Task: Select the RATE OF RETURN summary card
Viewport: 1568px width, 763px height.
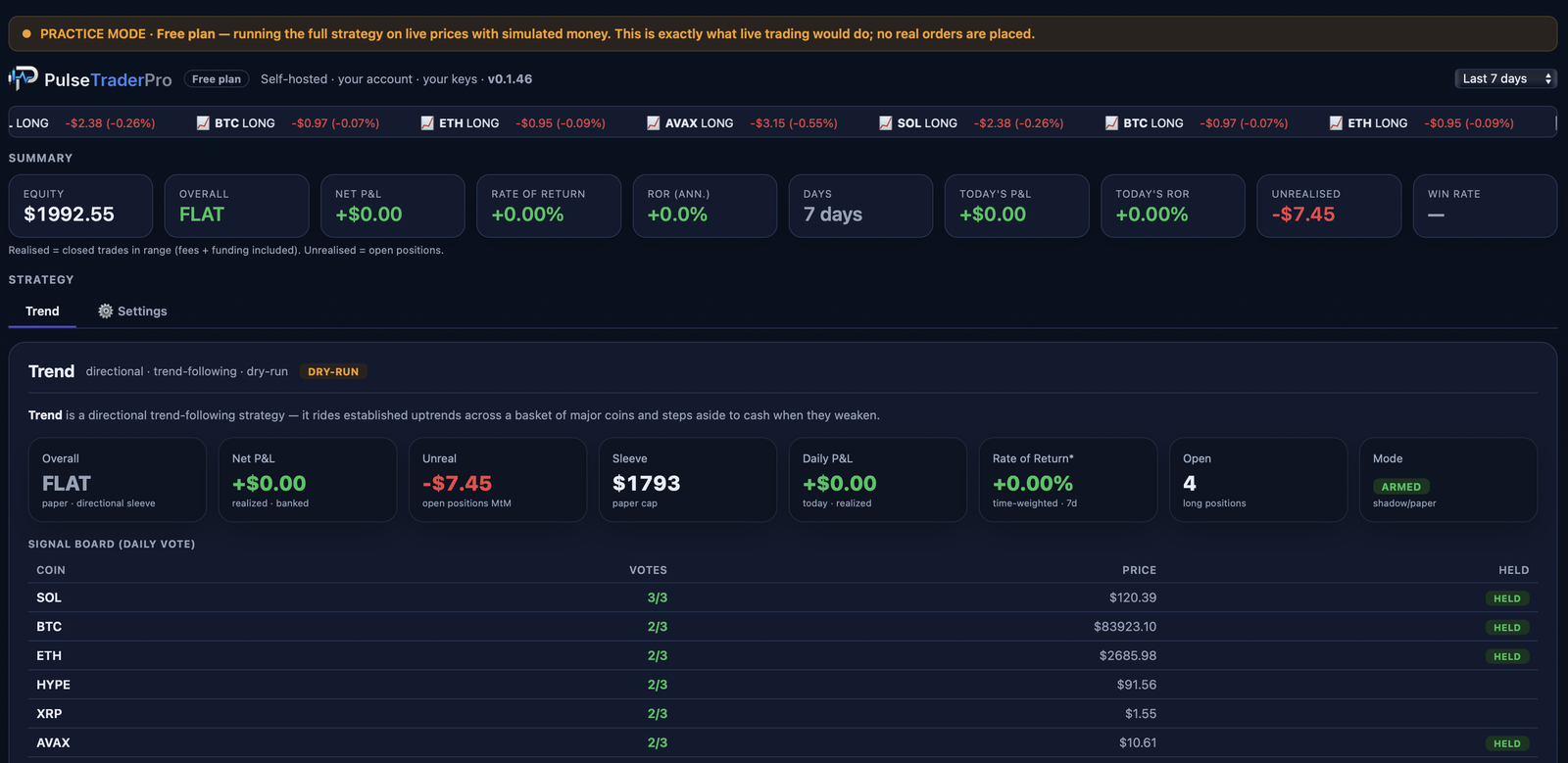Action: coord(549,206)
